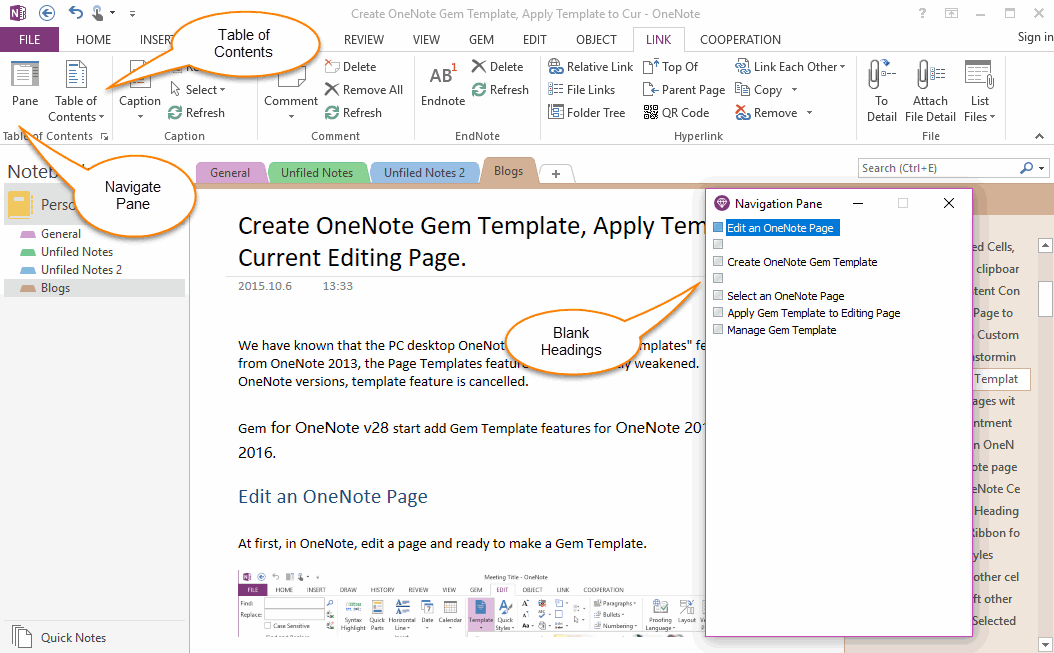This screenshot has width=1054, height=653.
Task: Insert an Endnote
Action: (443, 85)
